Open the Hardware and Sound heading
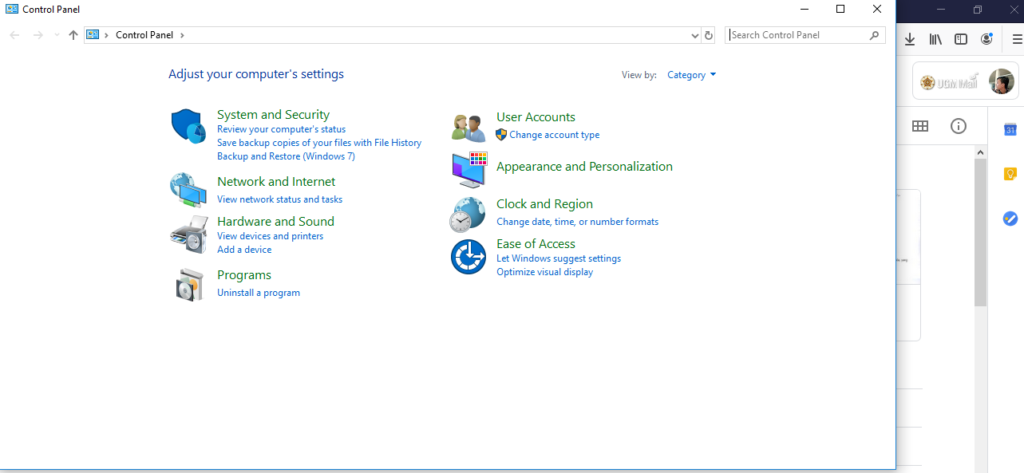 tap(276, 221)
